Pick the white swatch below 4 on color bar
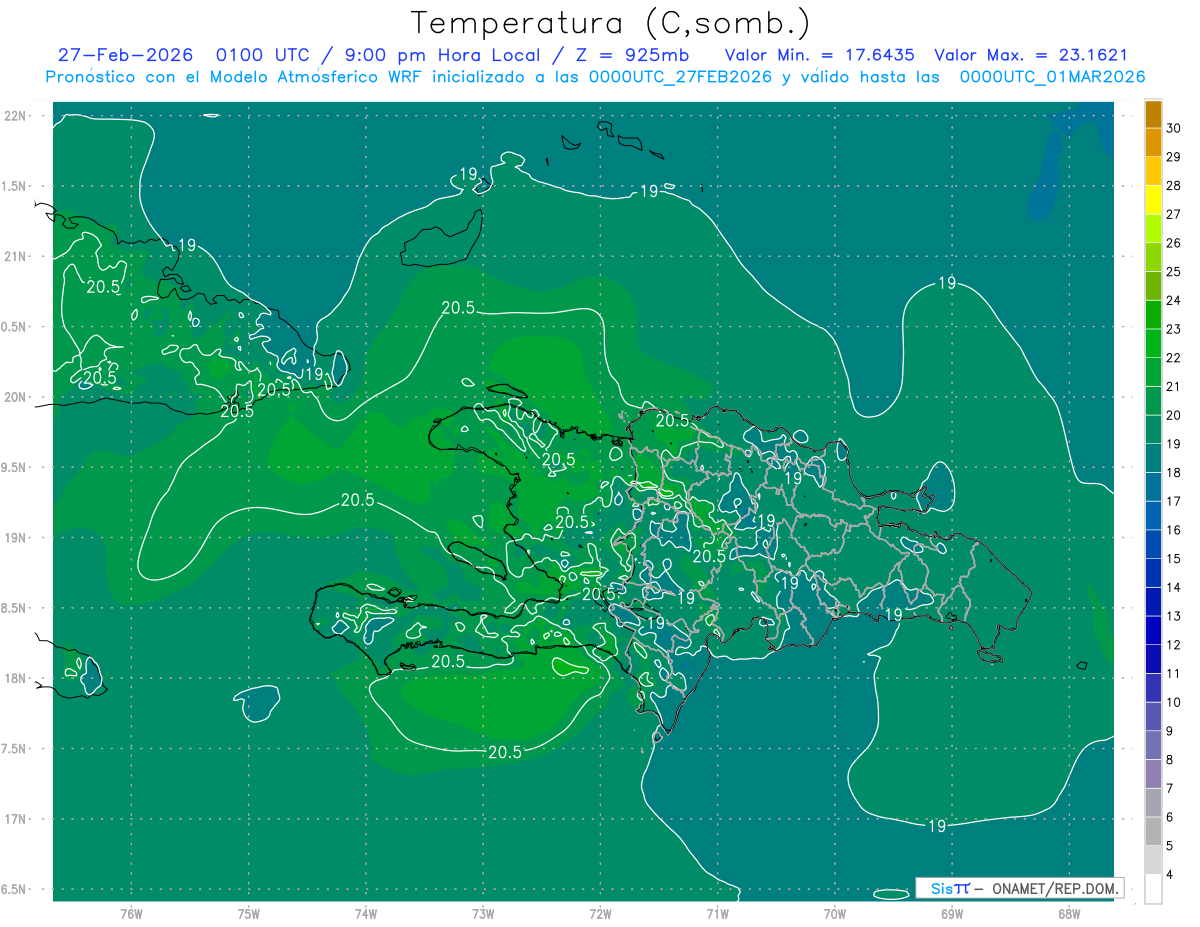 [1153, 889]
